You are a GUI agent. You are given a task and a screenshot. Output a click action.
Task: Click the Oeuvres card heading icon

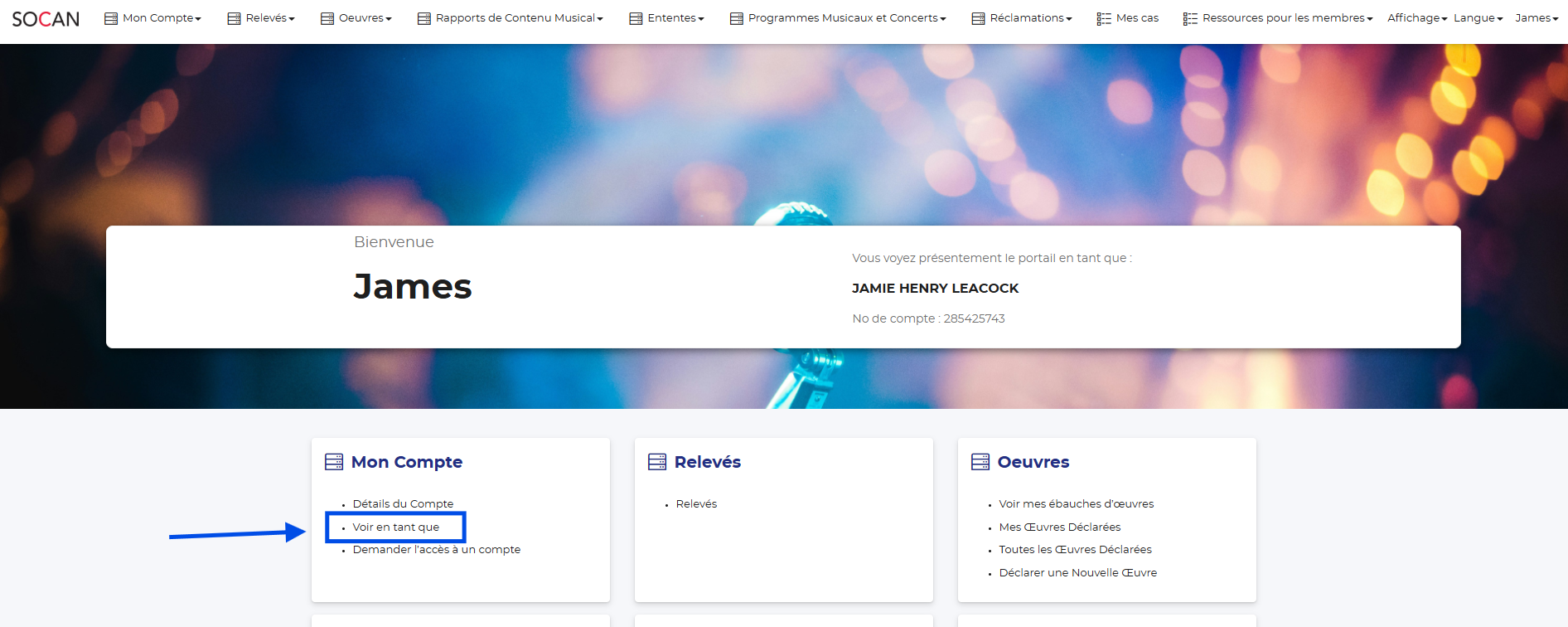click(980, 462)
